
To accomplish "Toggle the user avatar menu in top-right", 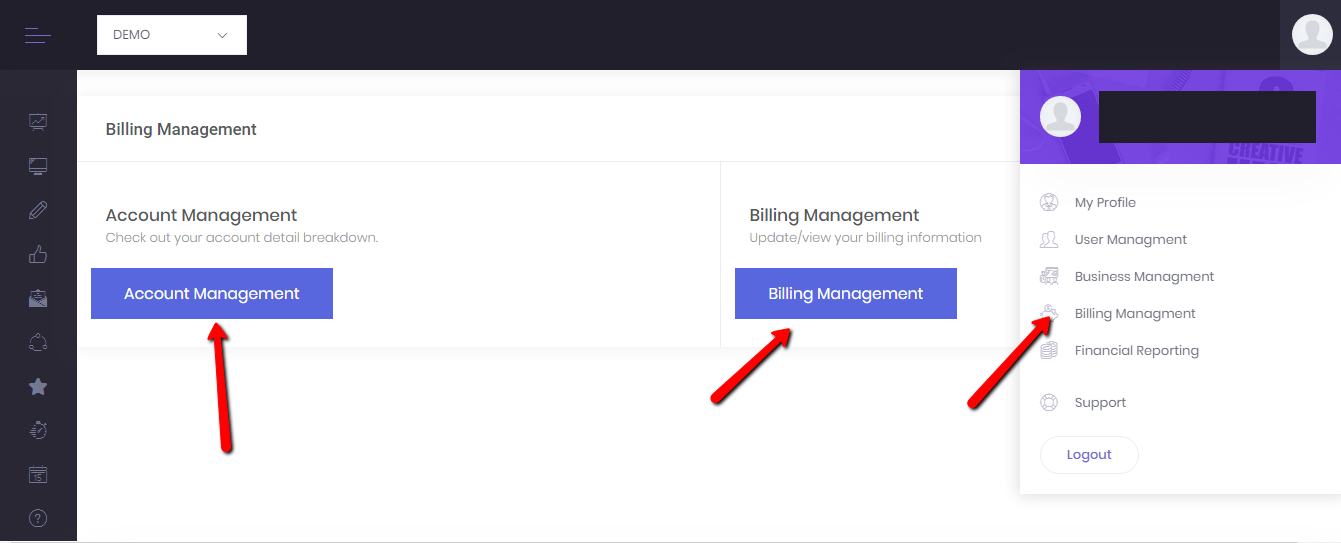I will (x=1311, y=35).
